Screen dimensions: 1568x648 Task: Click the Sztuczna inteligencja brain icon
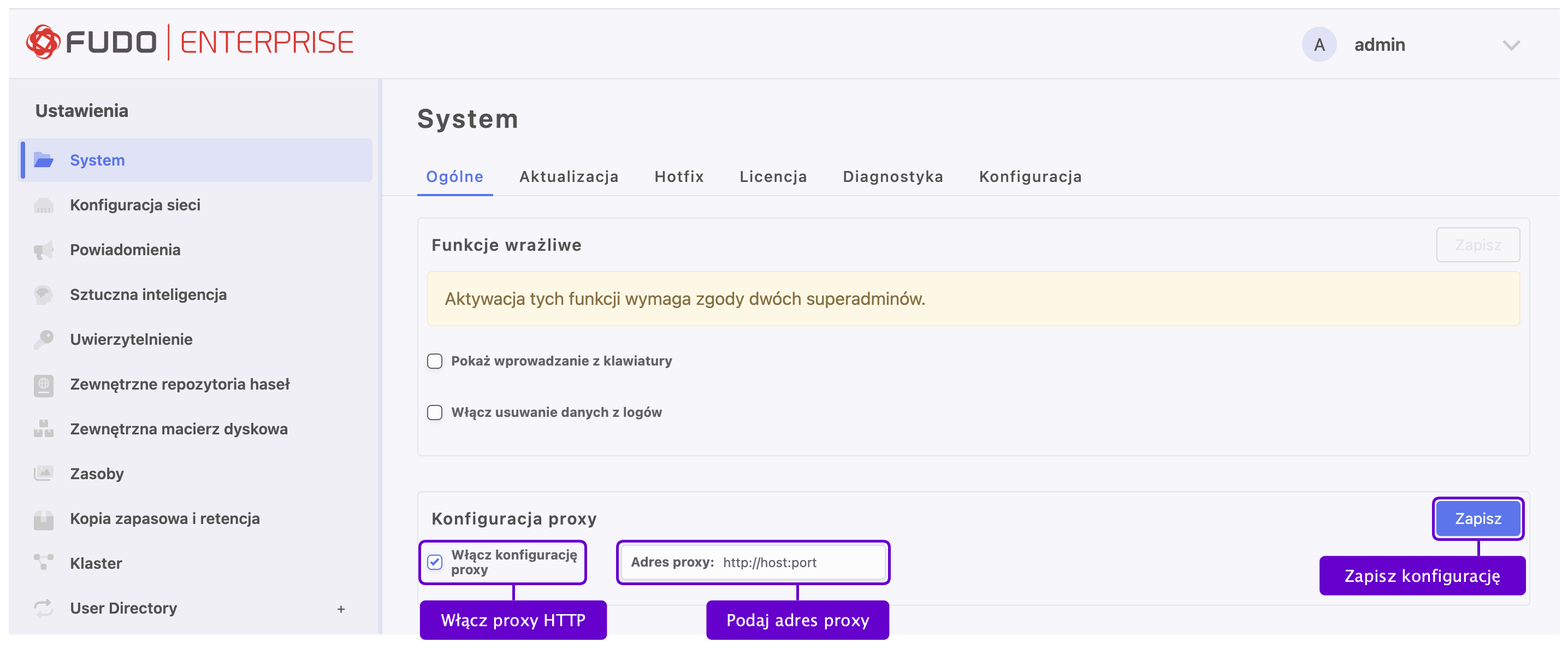pos(43,294)
